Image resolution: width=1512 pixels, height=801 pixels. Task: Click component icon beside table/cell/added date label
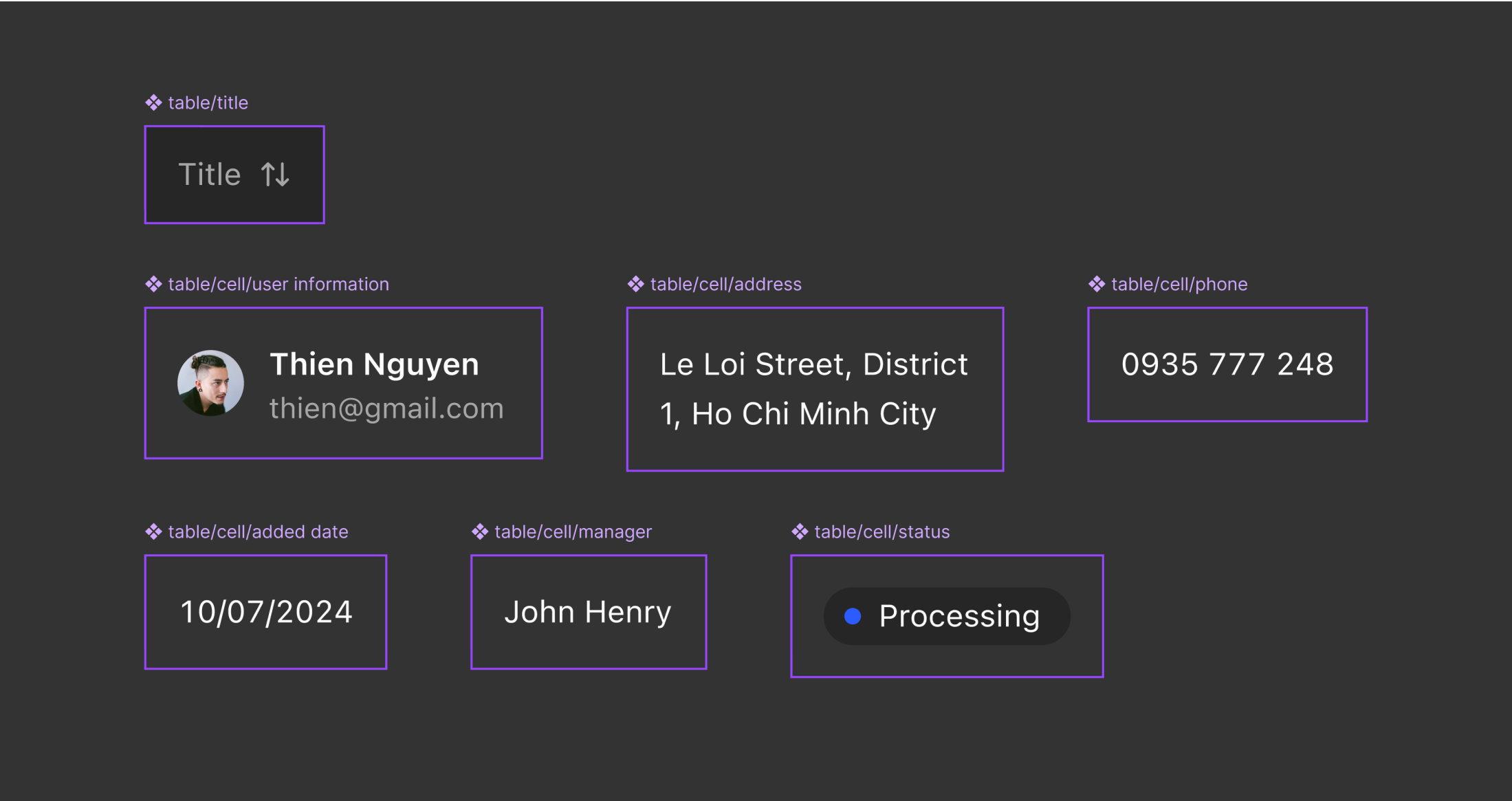[153, 532]
